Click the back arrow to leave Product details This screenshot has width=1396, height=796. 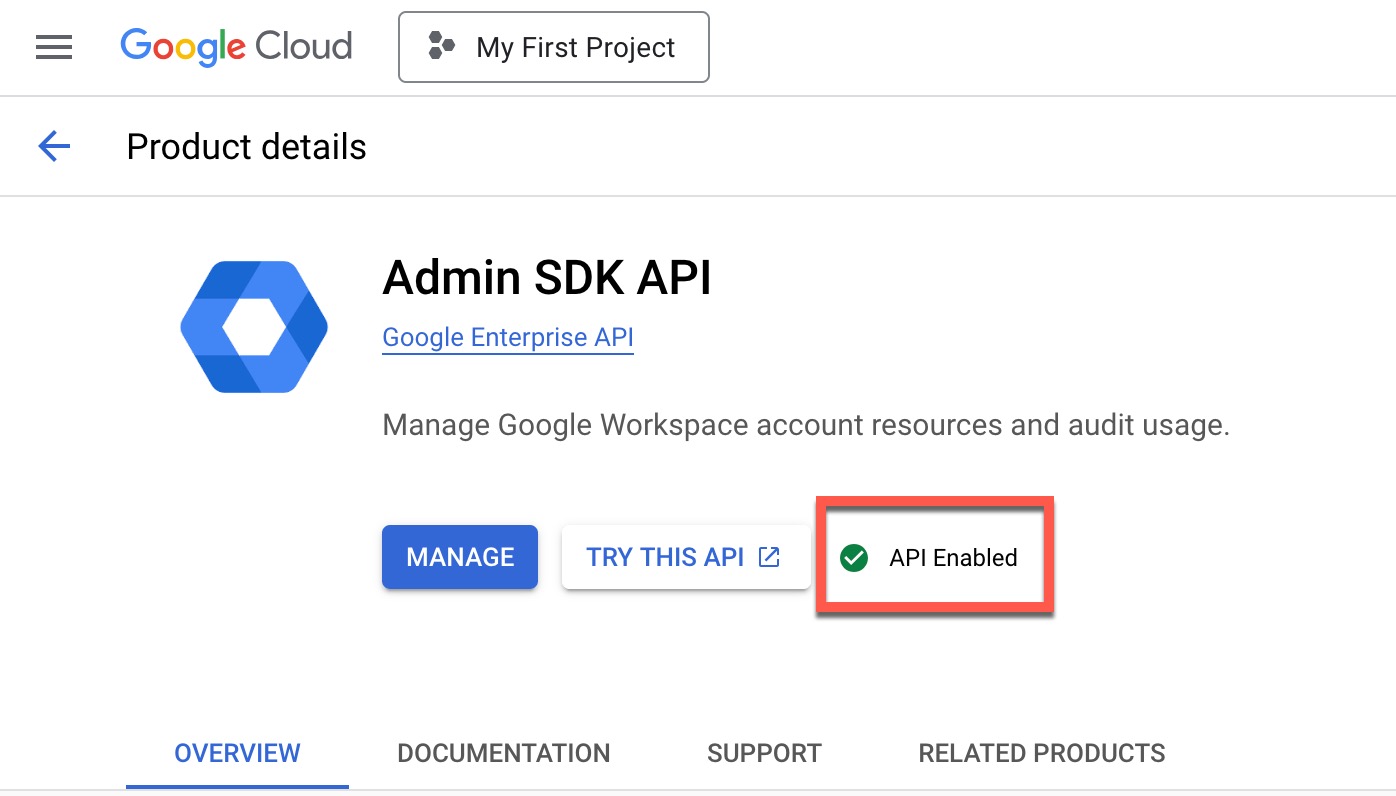pyautogui.click(x=53, y=146)
